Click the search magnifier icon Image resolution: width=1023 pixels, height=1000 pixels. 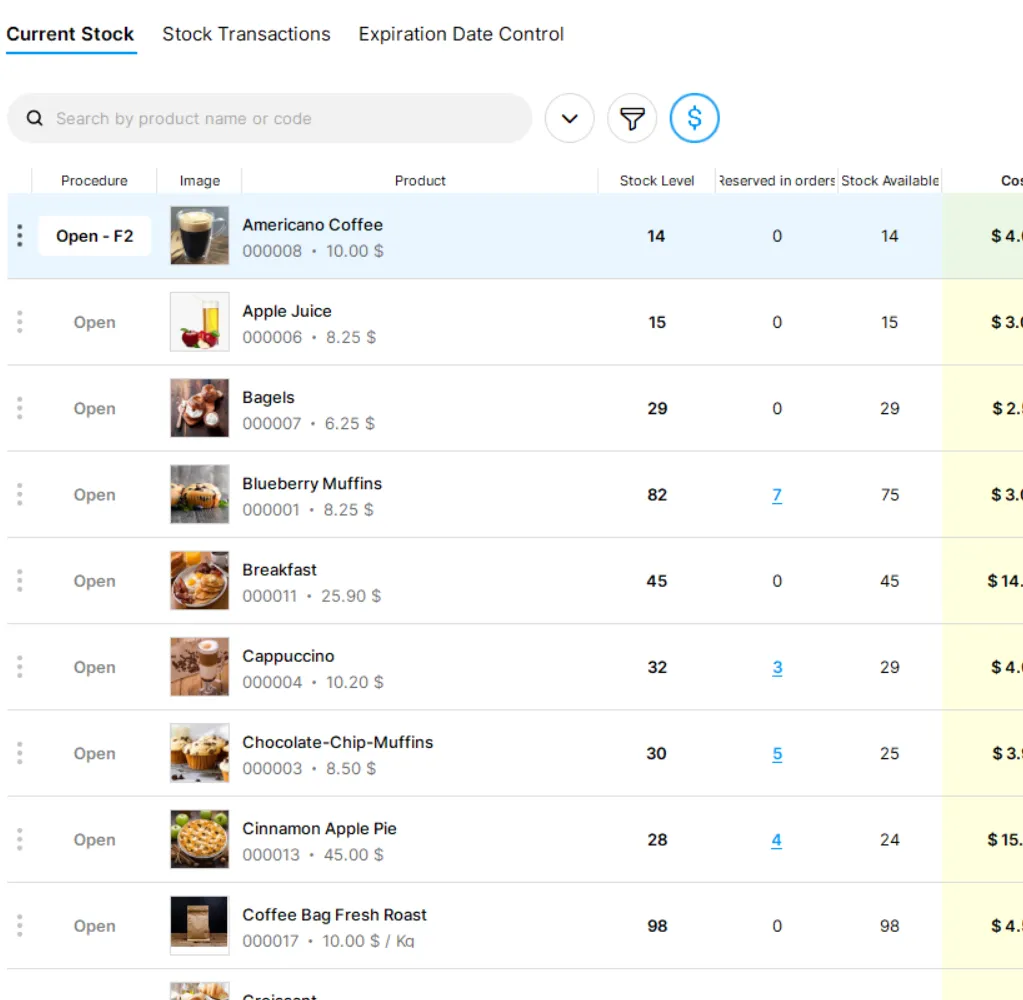coord(35,118)
